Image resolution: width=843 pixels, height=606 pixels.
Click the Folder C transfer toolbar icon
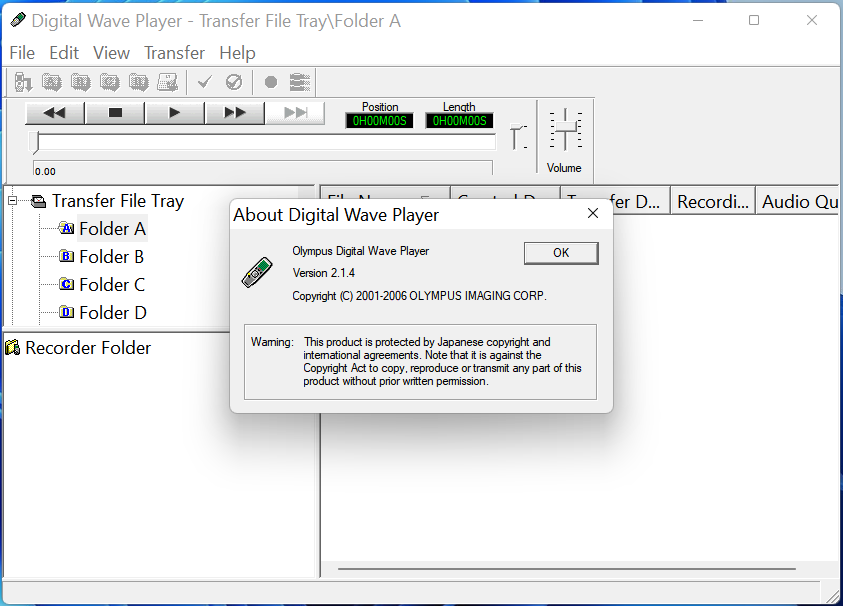(x=110, y=82)
